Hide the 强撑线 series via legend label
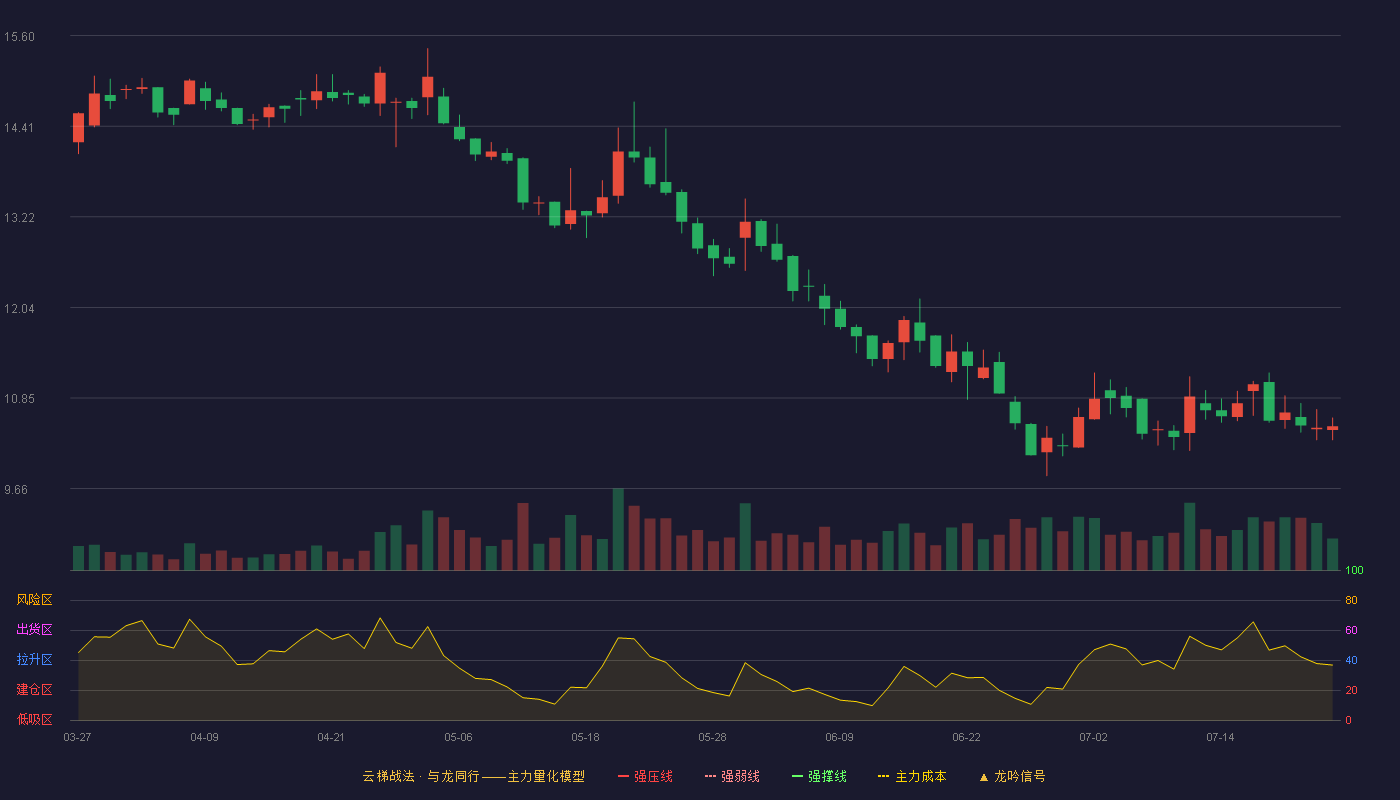This screenshot has width=1400, height=800. click(x=827, y=776)
